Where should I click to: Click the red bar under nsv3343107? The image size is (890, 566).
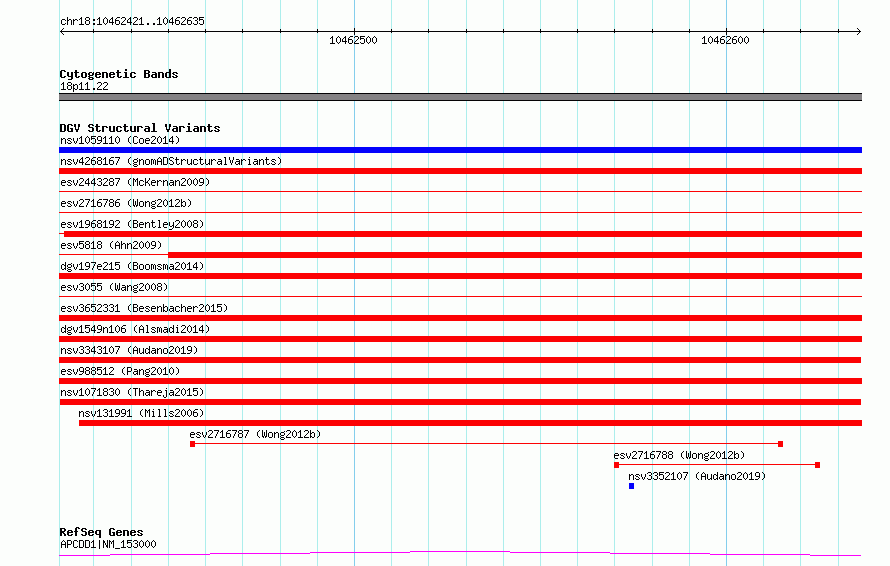click(x=460, y=360)
